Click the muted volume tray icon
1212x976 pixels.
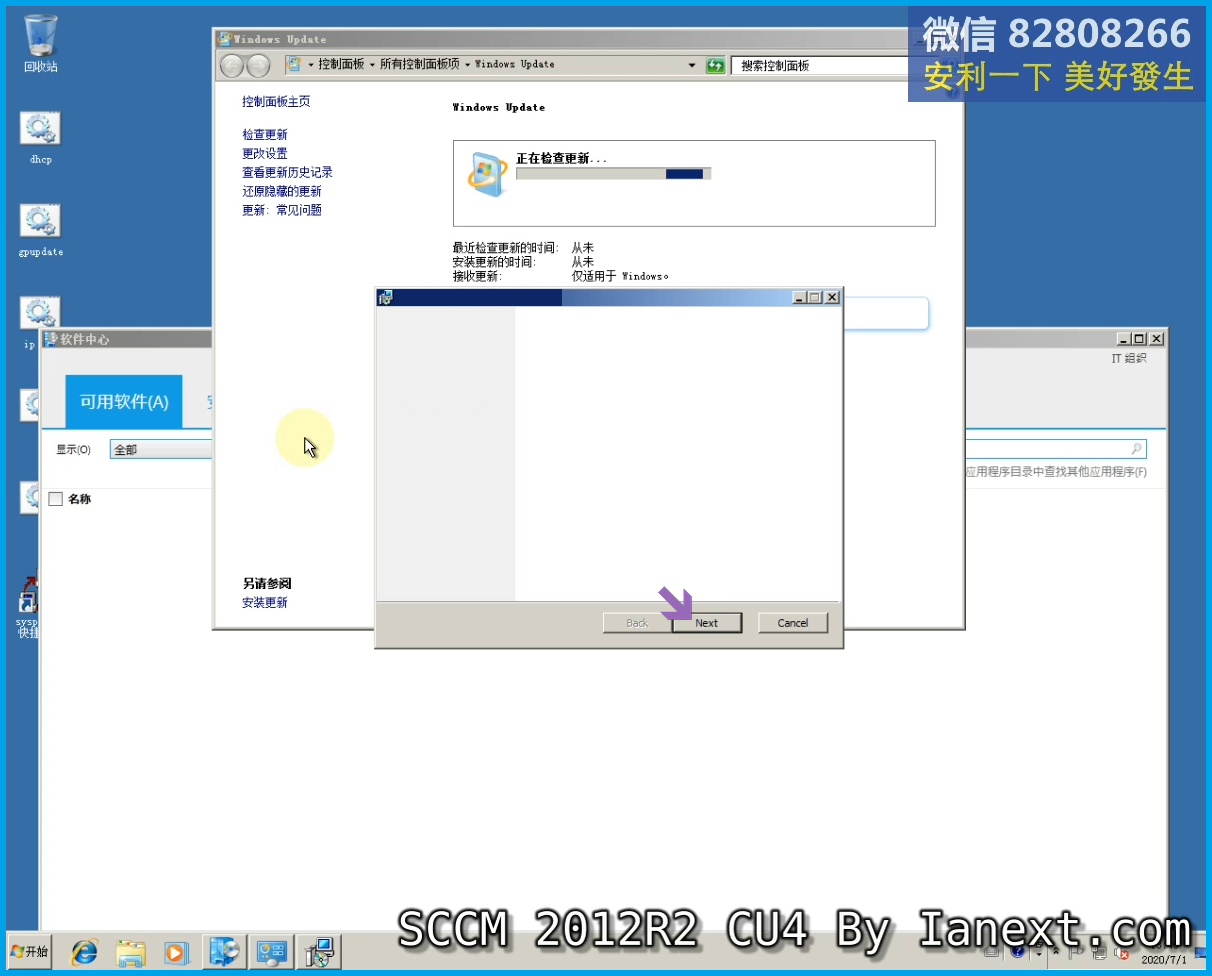(1121, 951)
